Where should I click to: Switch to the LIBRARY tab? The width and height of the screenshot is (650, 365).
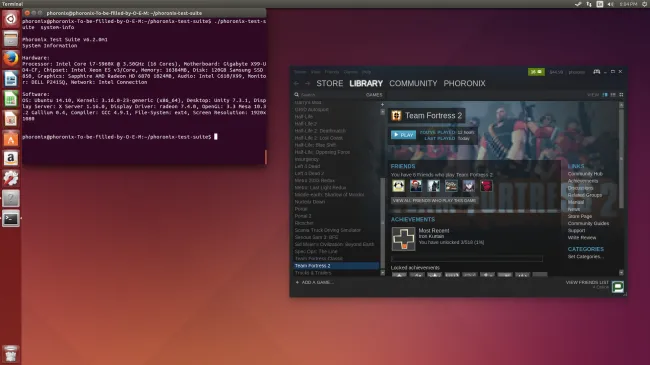coord(366,83)
